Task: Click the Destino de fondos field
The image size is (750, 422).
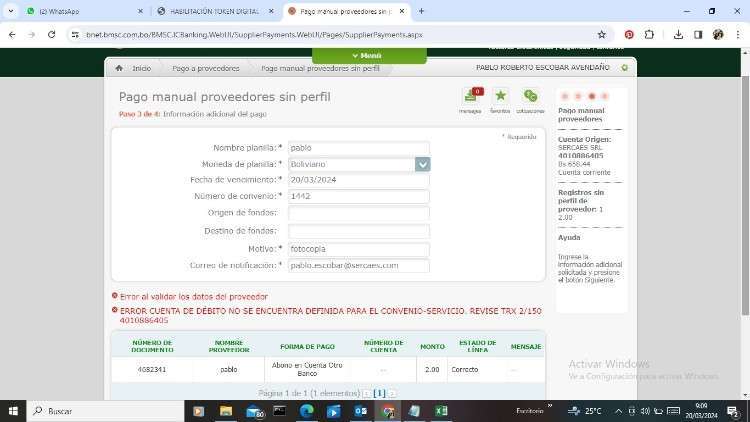Action: [x=358, y=231]
